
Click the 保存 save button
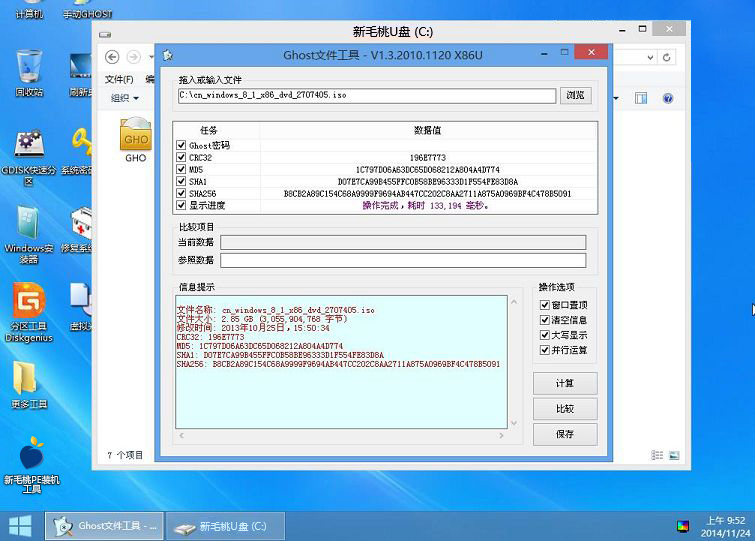point(565,434)
